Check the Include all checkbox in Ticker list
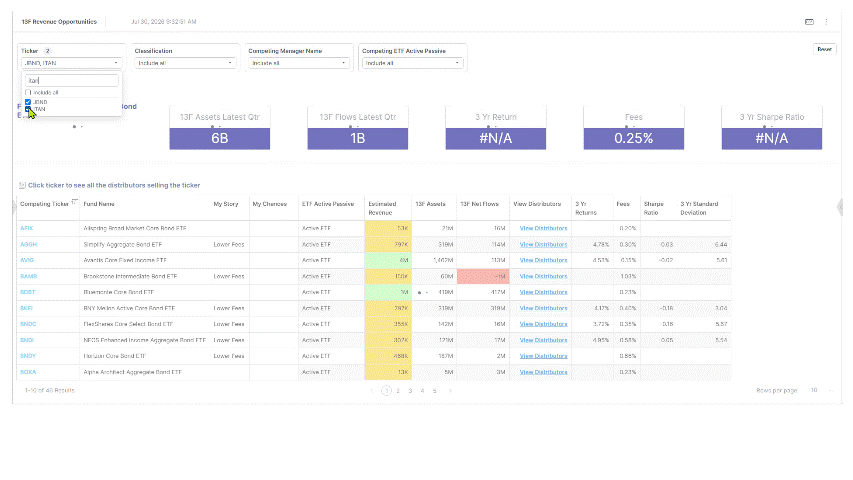The width and height of the screenshot is (853, 480). (x=28, y=93)
